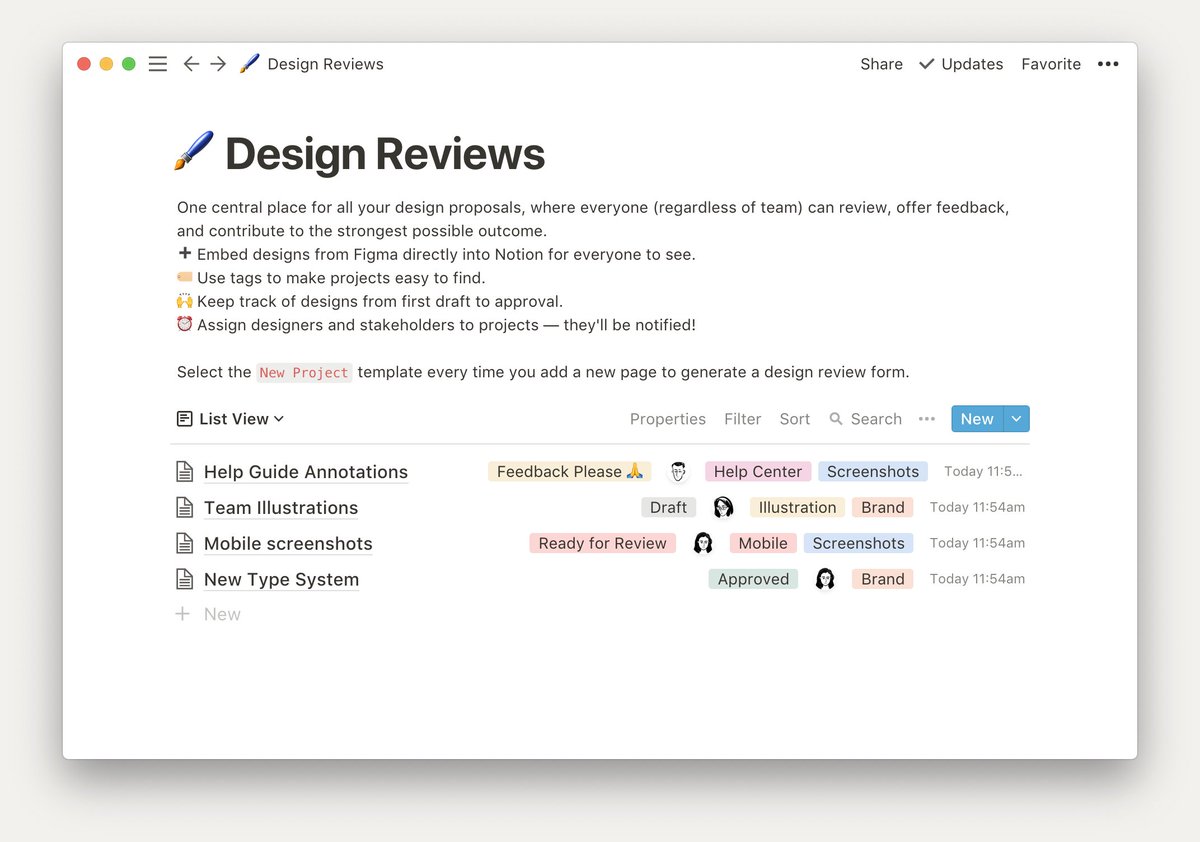
Task: Click the page icon next to Team Illustrations
Action: pos(183,507)
